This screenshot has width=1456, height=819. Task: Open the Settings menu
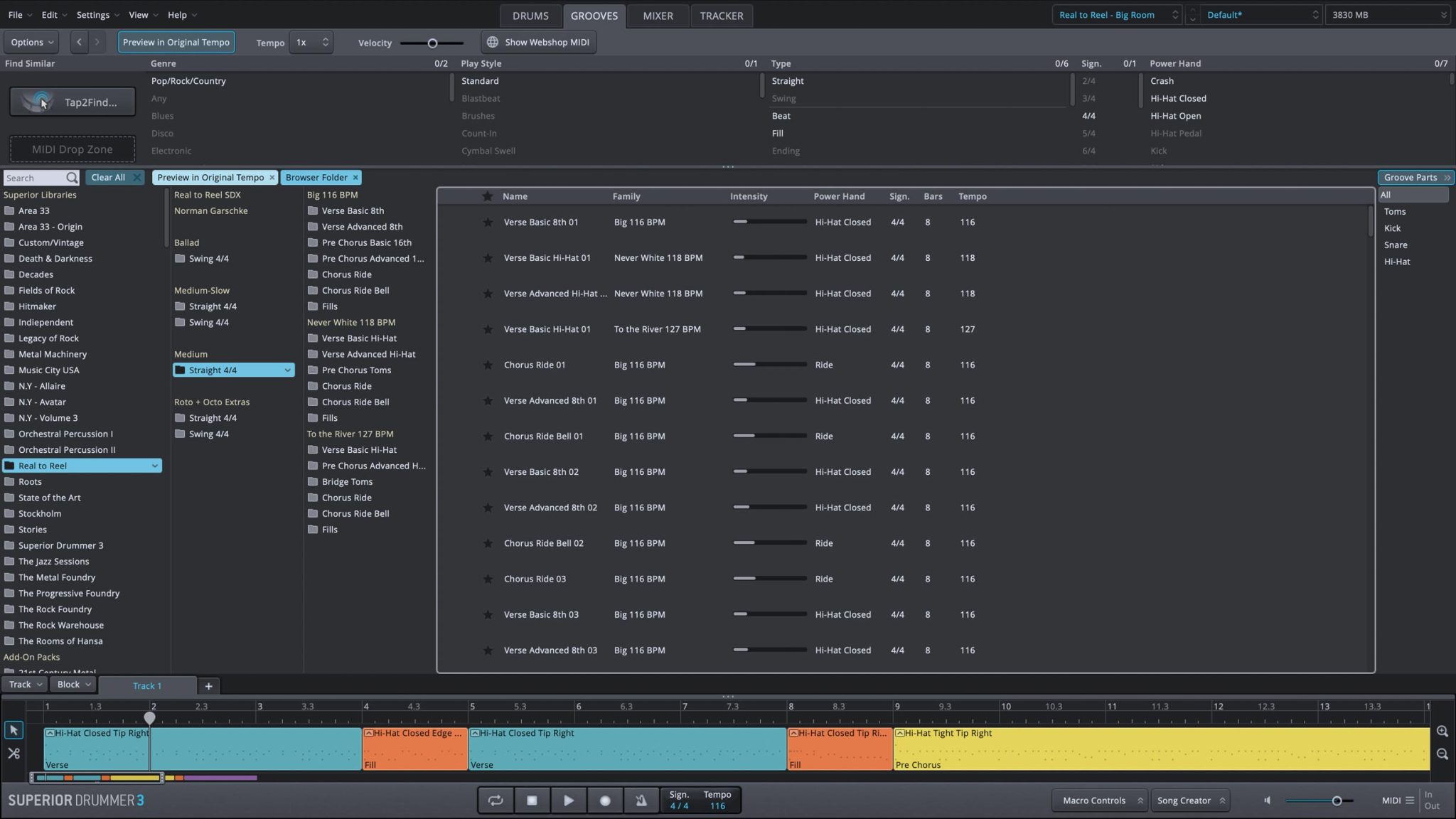pos(98,15)
